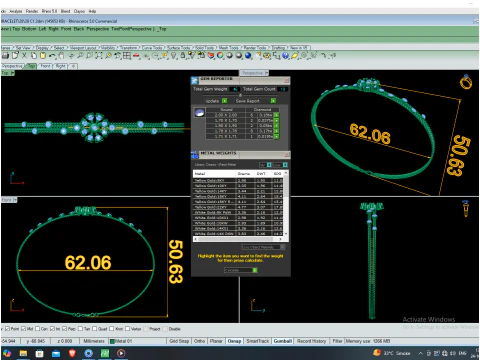
Task: Open File Explorer from taskbar
Action: click(x=23, y=353)
